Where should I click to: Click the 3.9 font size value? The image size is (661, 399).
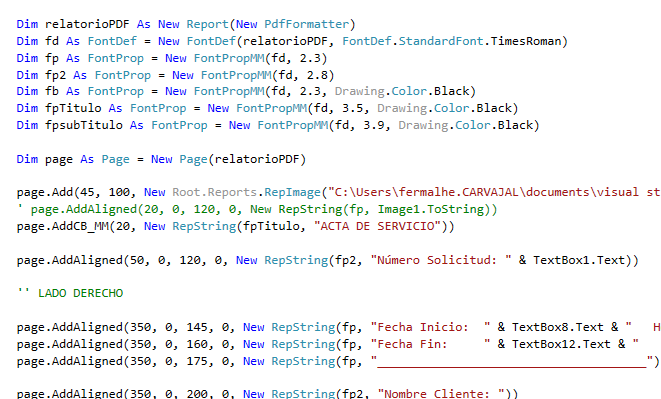click(373, 125)
